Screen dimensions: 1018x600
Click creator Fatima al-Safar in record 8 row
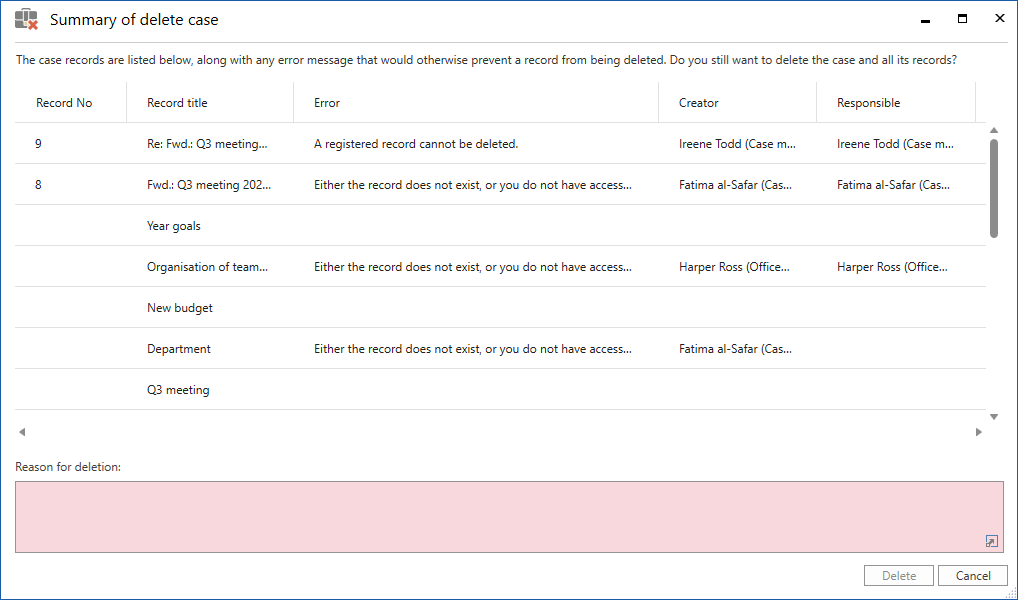coord(735,184)
